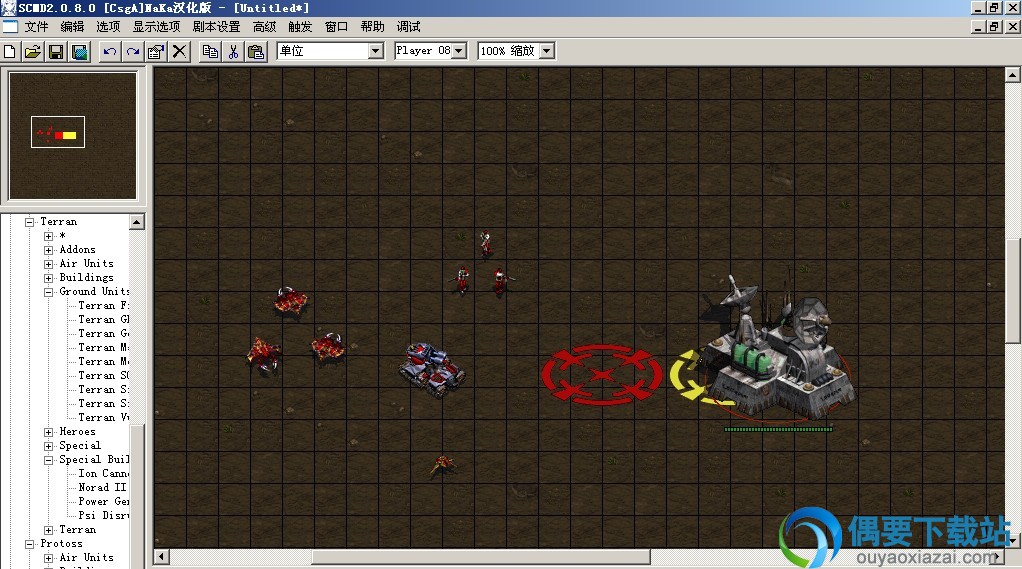1022x569 pixels.
Task: Click the application icon in title bar
Action: [8, 8]
